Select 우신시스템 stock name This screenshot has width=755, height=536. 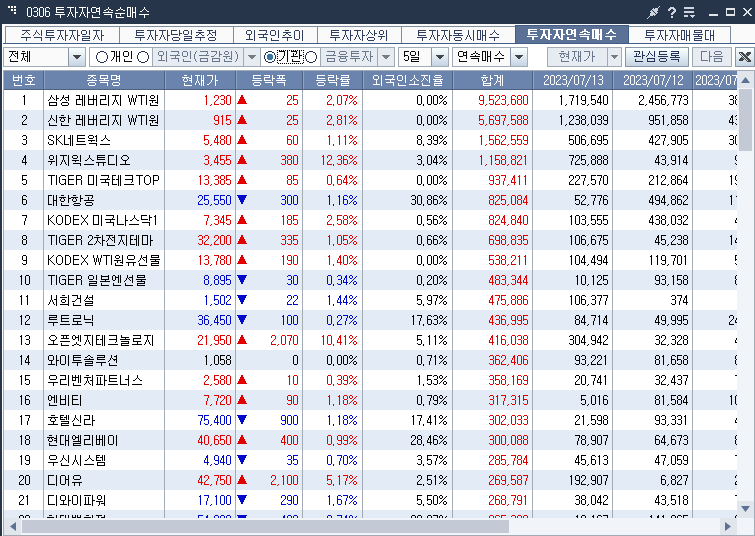(x=77, y=460)
